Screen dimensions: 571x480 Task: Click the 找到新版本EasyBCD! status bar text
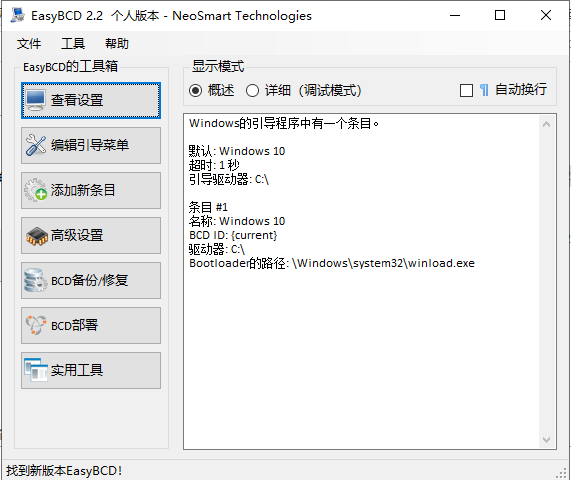[x=64, y=471]
